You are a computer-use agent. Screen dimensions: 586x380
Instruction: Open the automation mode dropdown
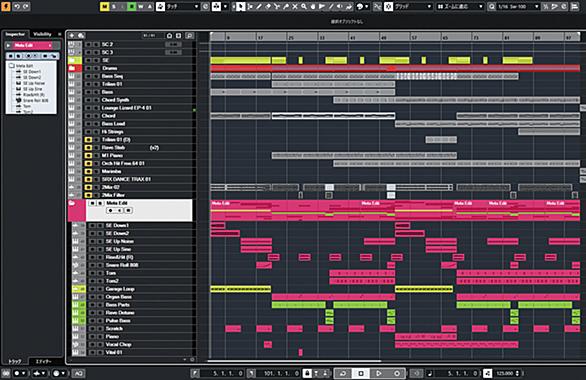coord(182,6)
